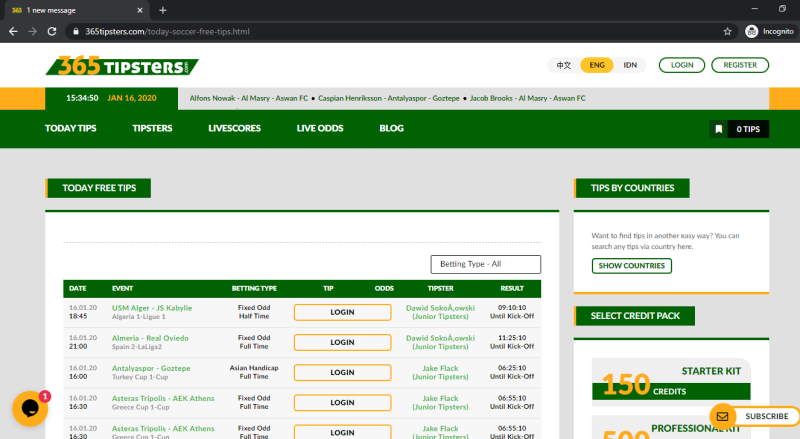Reload the page with the refresh icon
Viewport: 800px width, 439px height.
[x=52, y=32]
